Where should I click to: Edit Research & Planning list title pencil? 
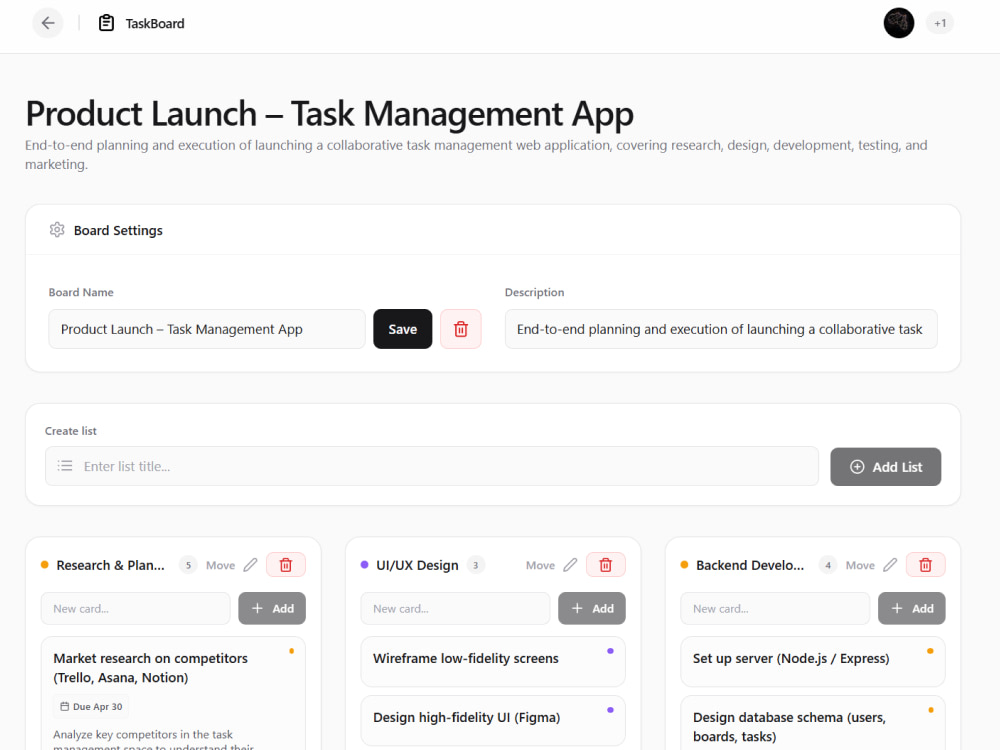click(251, 565)
